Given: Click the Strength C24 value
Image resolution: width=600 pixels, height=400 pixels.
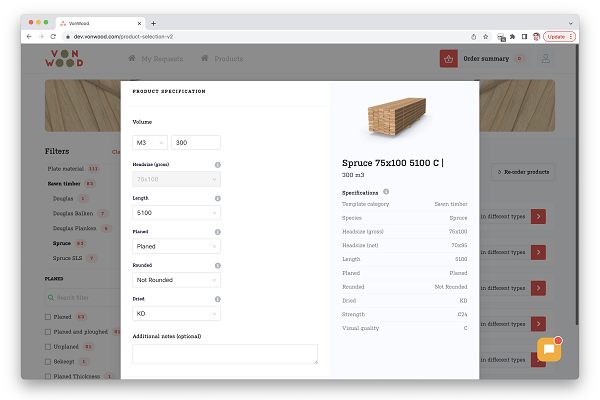Looking at the screenshot, I should 462,314.
